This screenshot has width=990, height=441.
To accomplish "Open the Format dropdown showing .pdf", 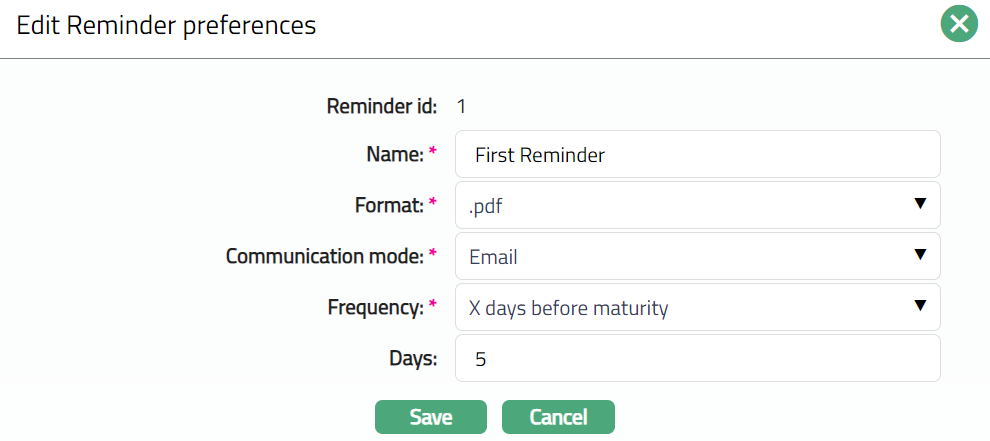I will pos(685,206).
